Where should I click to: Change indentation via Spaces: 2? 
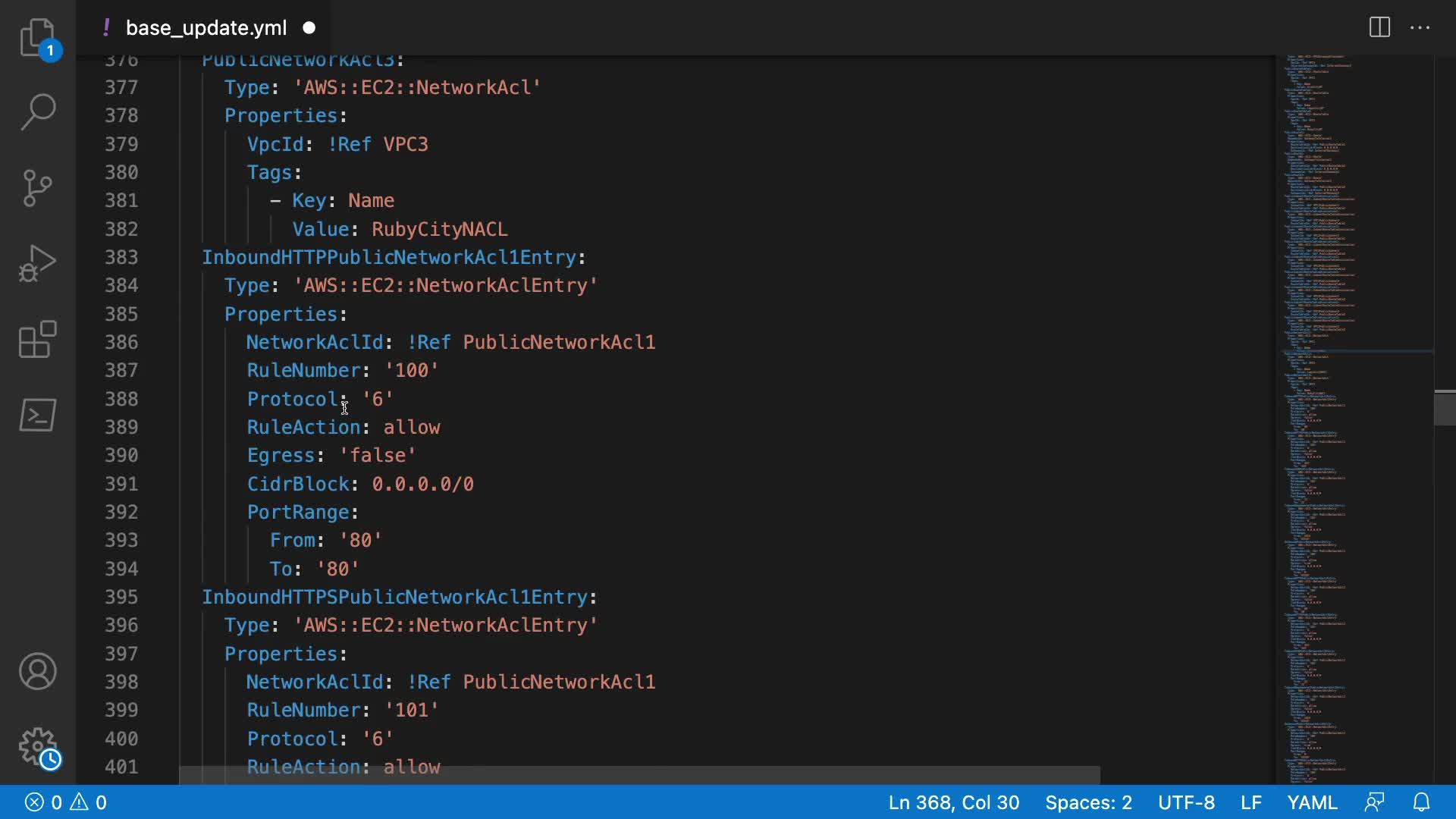point(1088,802)
